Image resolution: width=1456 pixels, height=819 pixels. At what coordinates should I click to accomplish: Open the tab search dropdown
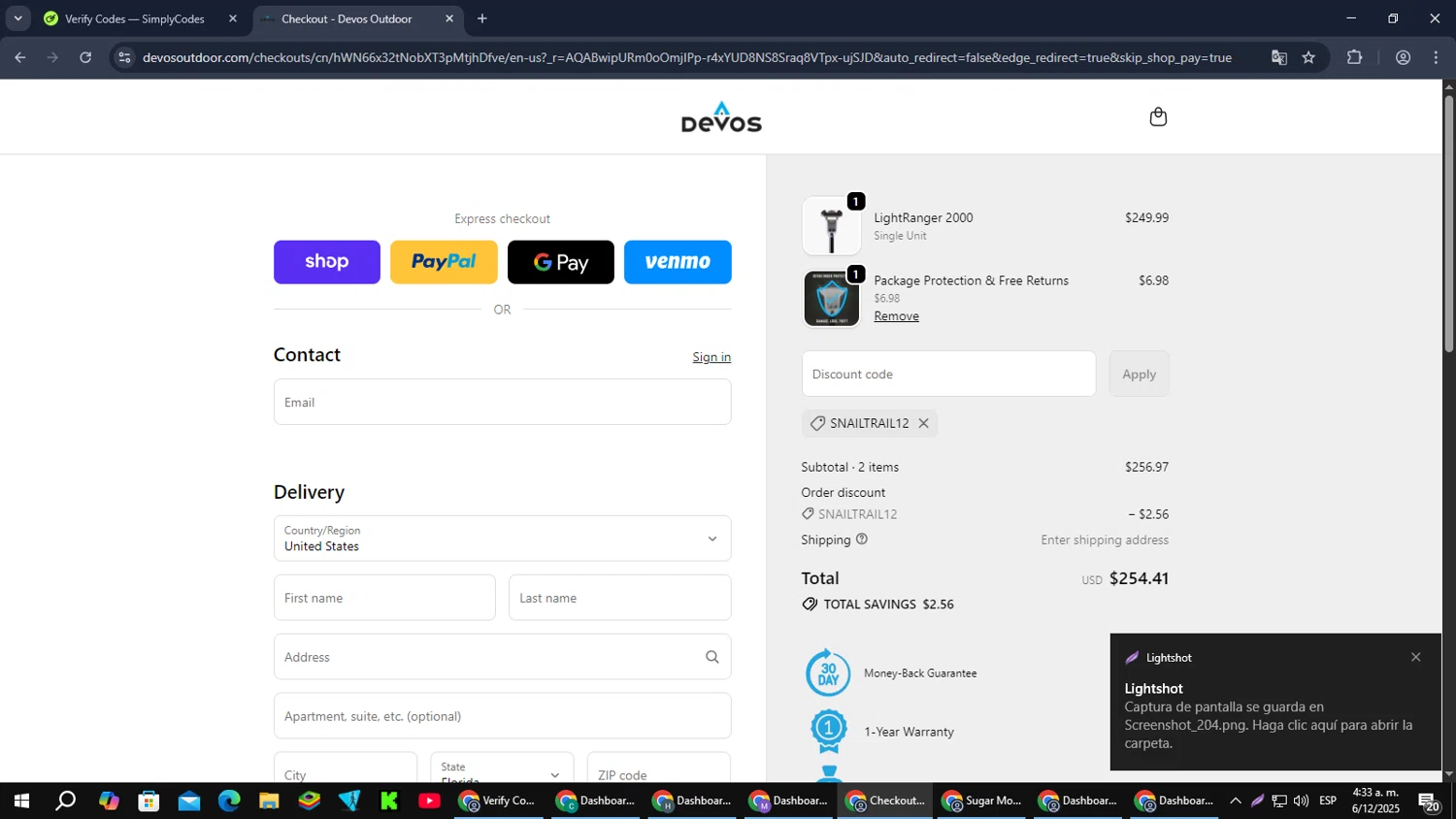click(17, 18)
